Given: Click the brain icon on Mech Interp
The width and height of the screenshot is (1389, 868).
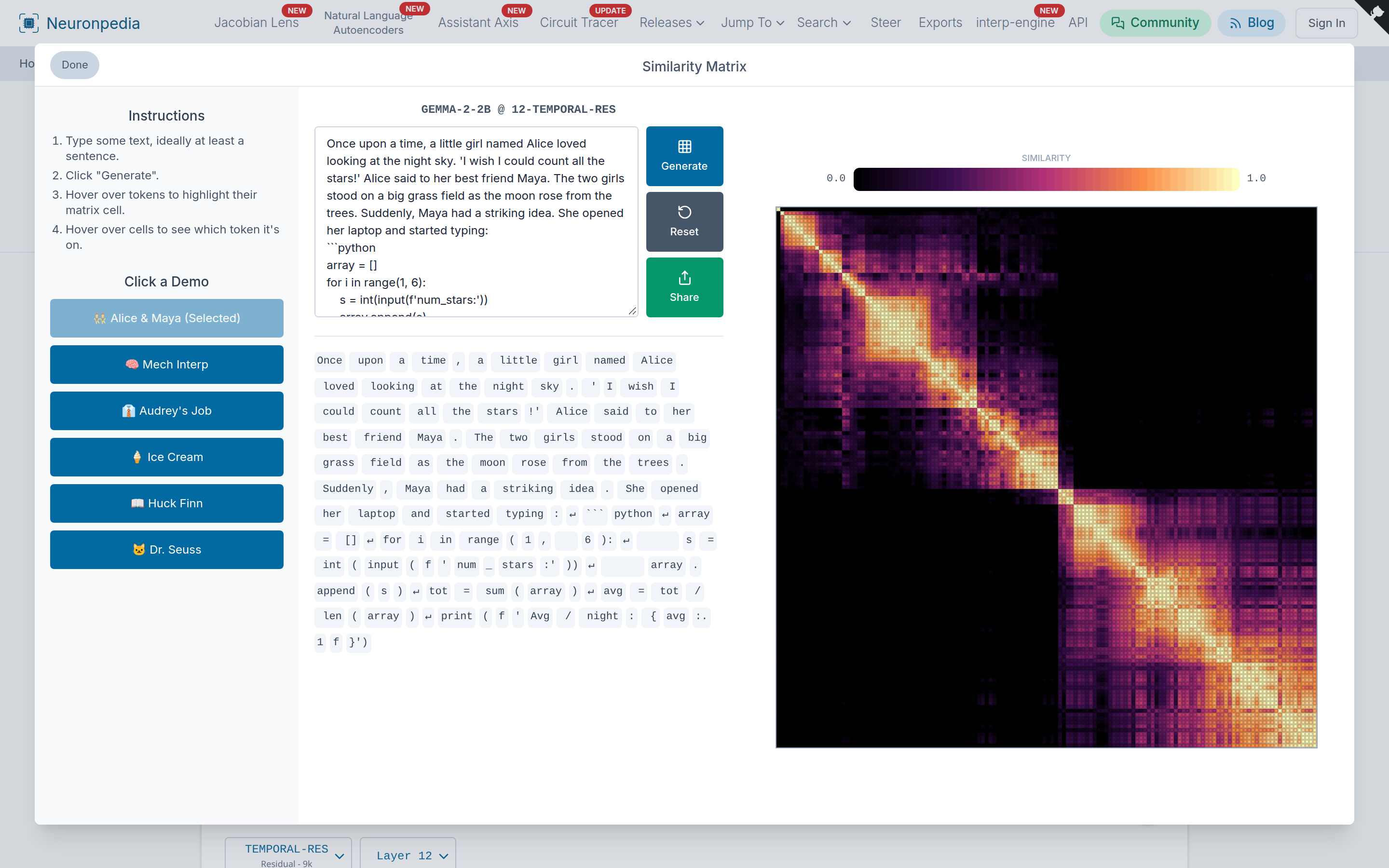Looking at the screenshot, I should tap(132, 364).
